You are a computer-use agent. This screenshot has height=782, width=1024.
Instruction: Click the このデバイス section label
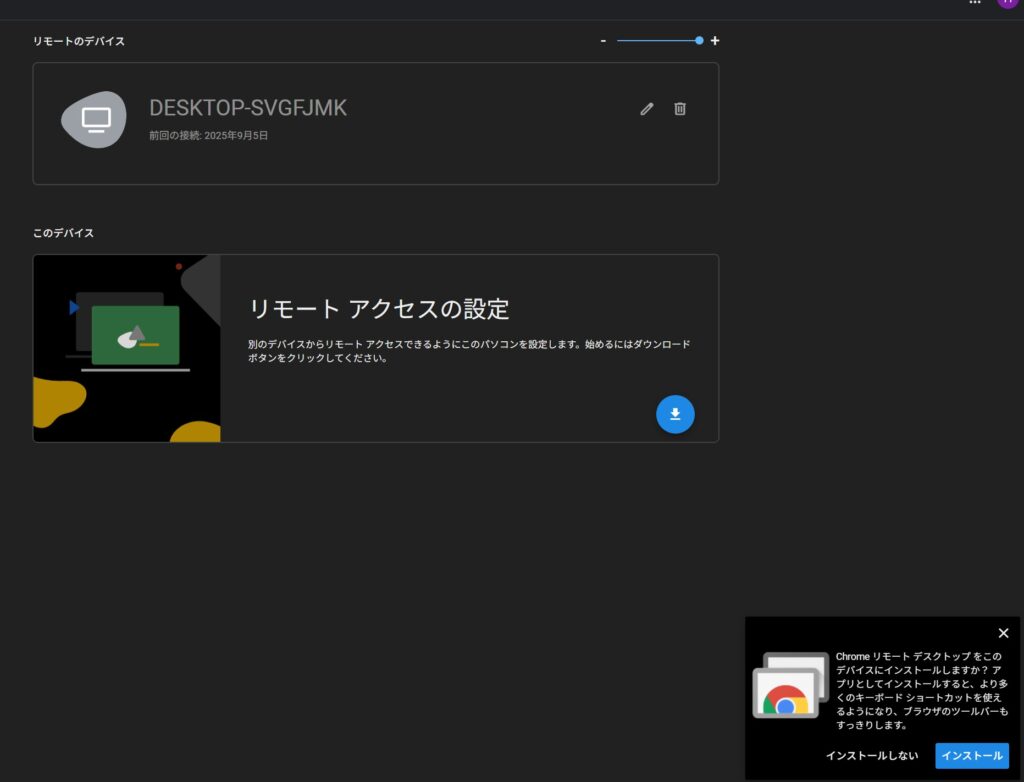pyautogui.click(x=63, y=233)
